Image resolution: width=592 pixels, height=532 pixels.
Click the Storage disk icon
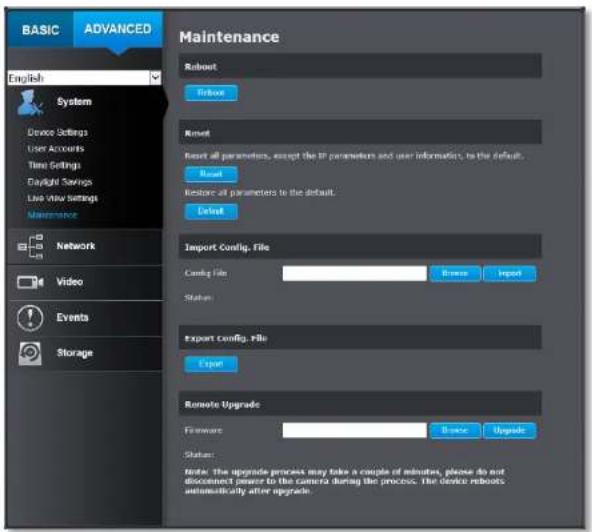click(x=30, y=353)
